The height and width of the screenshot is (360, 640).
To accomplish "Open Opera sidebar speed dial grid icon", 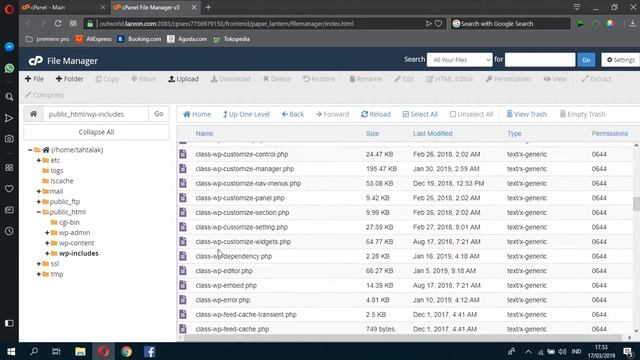I will point(9,168).
